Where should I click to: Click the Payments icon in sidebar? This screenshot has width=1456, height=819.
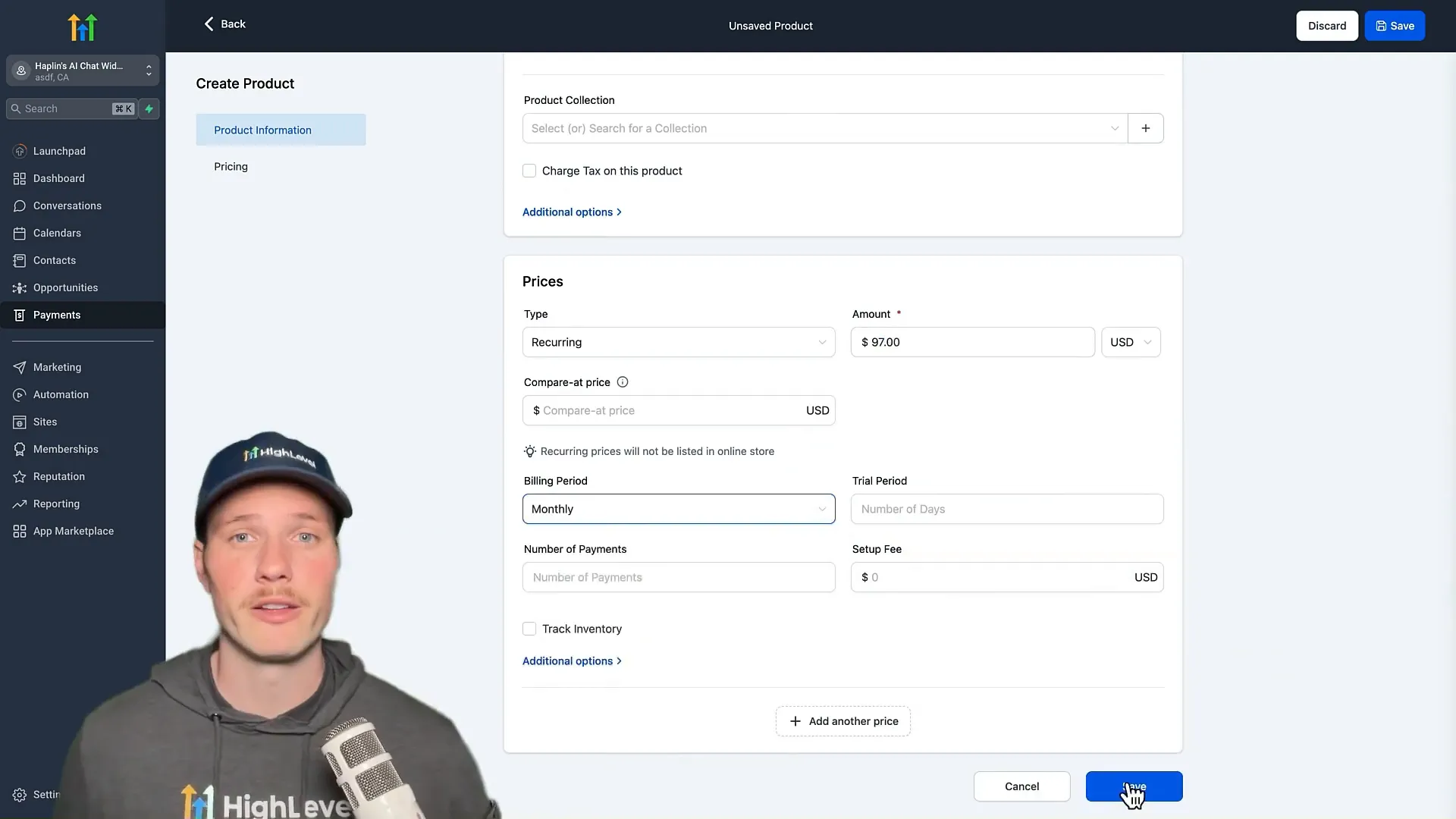(x=20, y=315)
